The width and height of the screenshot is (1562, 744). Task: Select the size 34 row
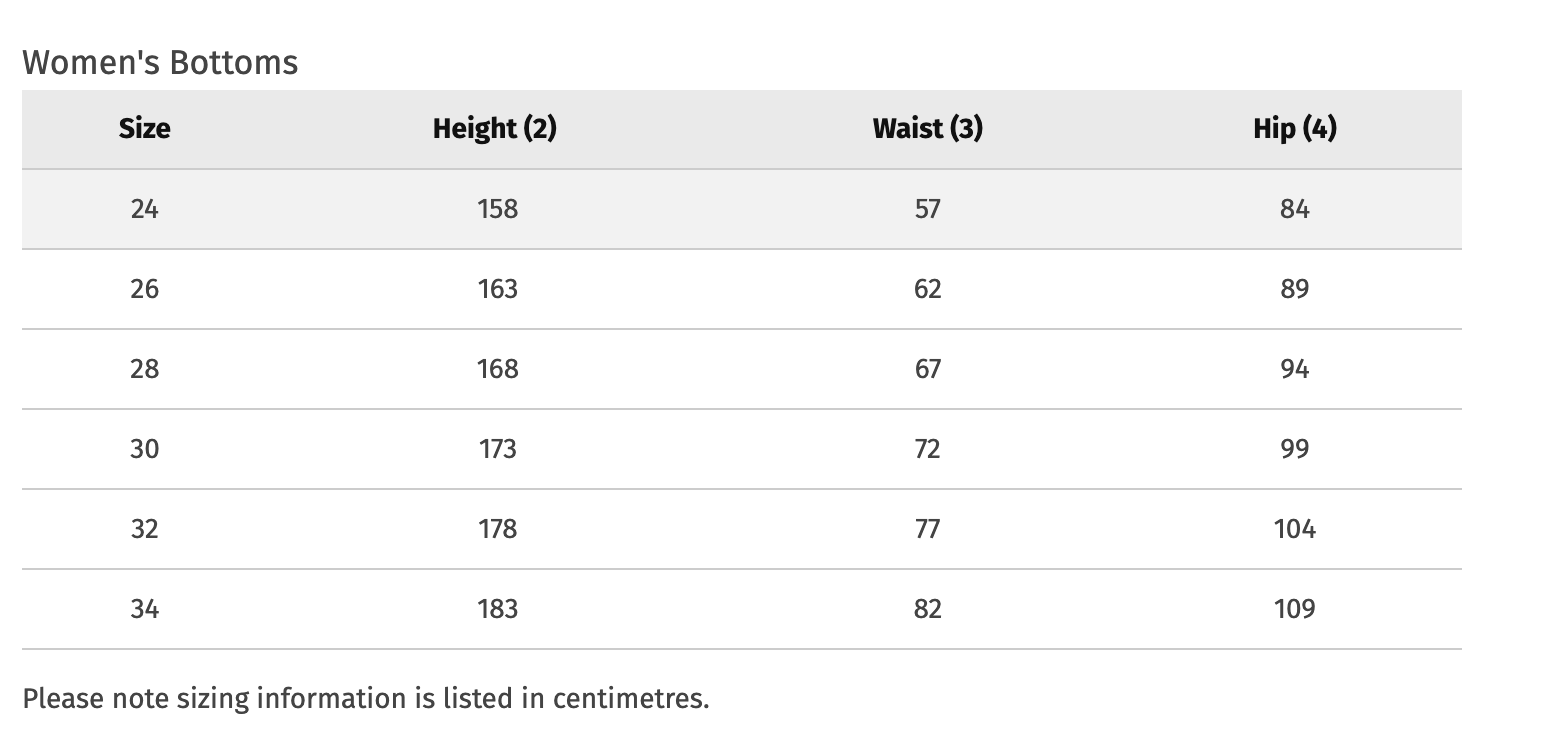[742, 609]
